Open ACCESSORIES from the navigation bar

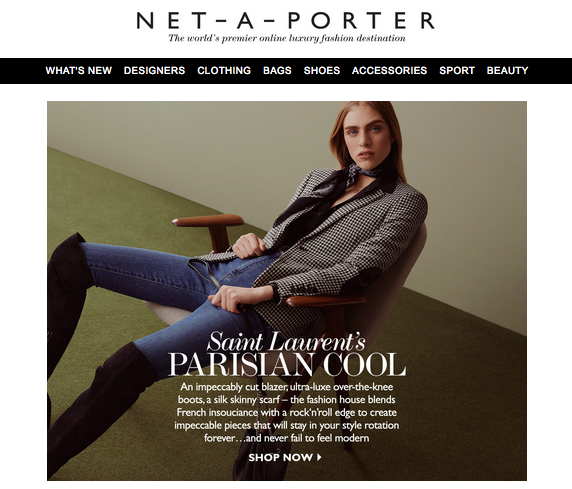[x=389, y=70]
